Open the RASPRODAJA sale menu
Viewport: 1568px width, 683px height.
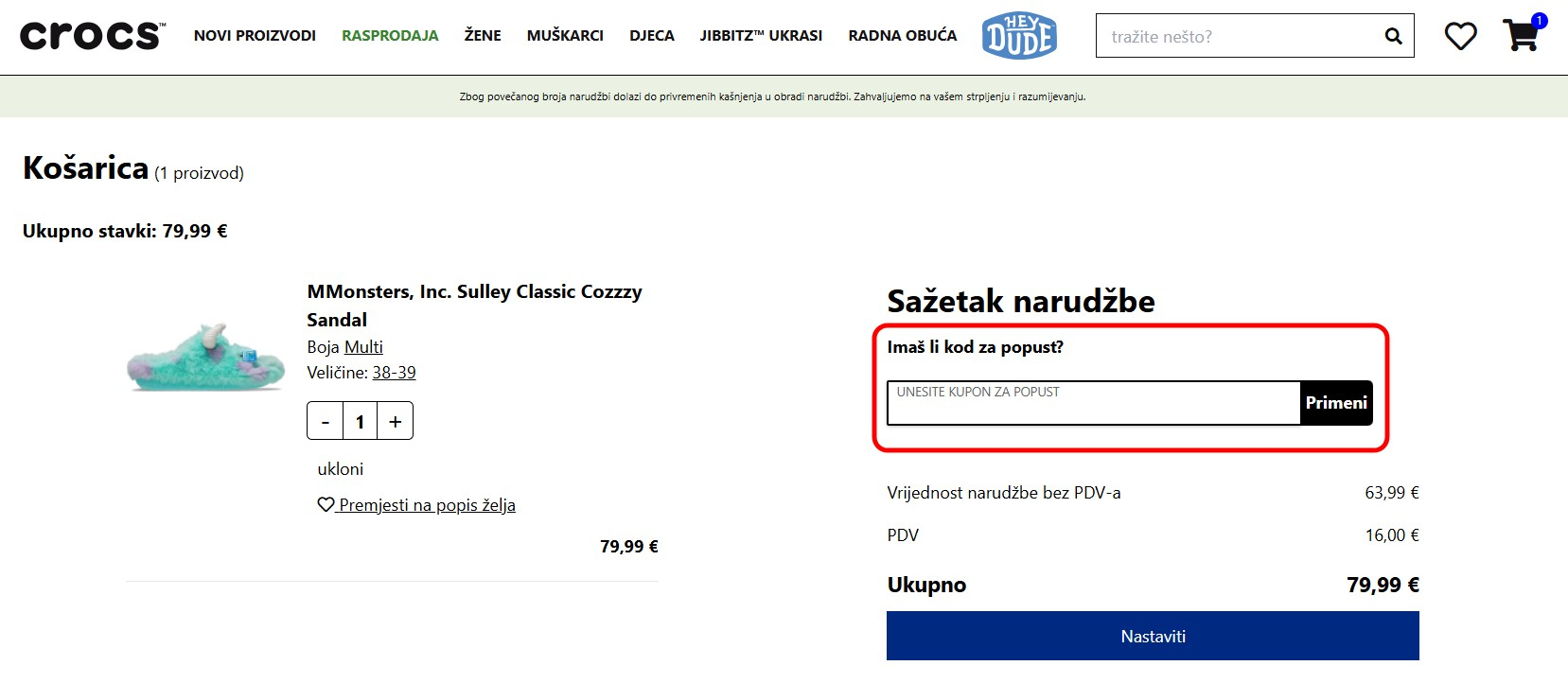coord(390,36)
